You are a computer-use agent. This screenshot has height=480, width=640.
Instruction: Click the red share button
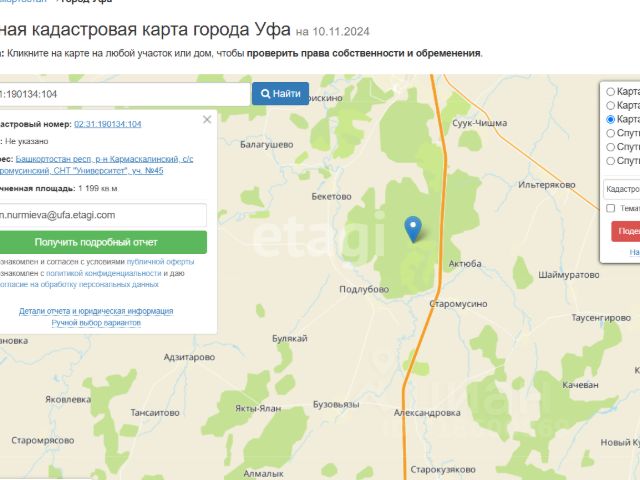[x=626, y=231]
